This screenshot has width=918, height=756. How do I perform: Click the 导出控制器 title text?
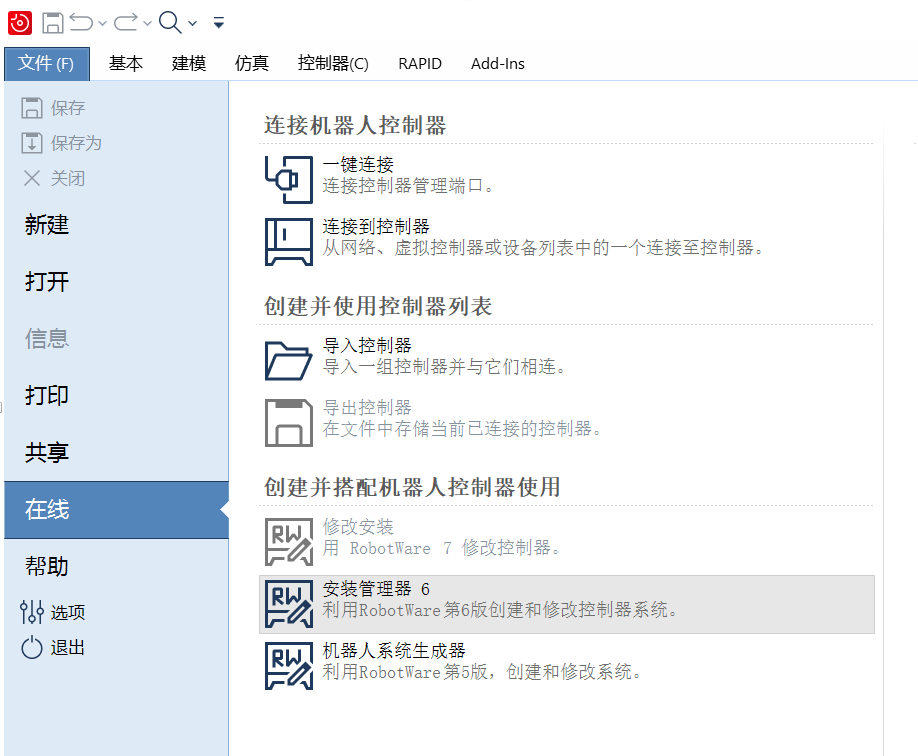(x=367, y=408)
